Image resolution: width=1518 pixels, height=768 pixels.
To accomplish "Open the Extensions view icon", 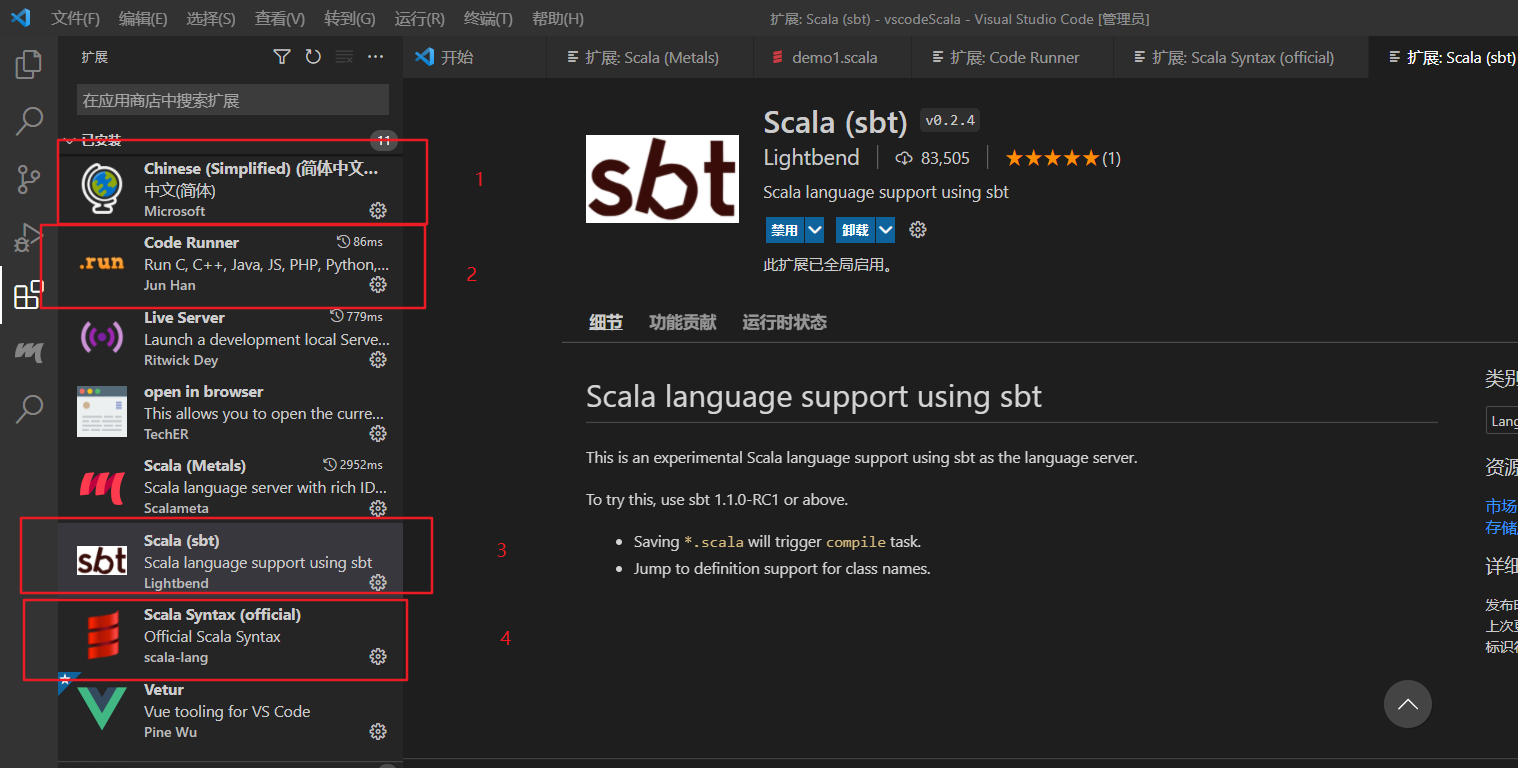I will coord(27,295).
